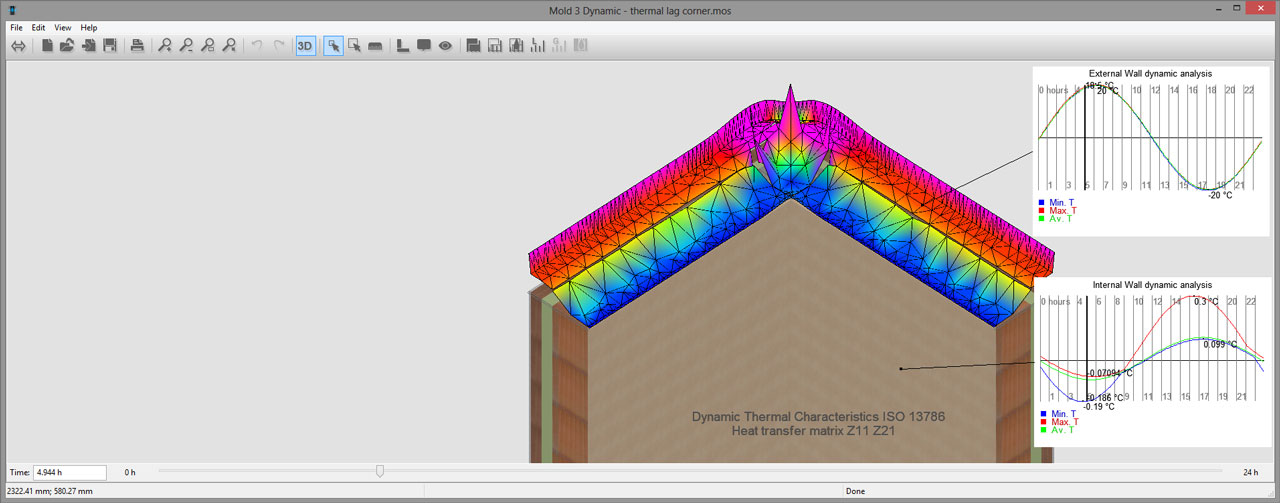Open the View menu
This screenshot has height=503, width=1280.
[63, 28]
